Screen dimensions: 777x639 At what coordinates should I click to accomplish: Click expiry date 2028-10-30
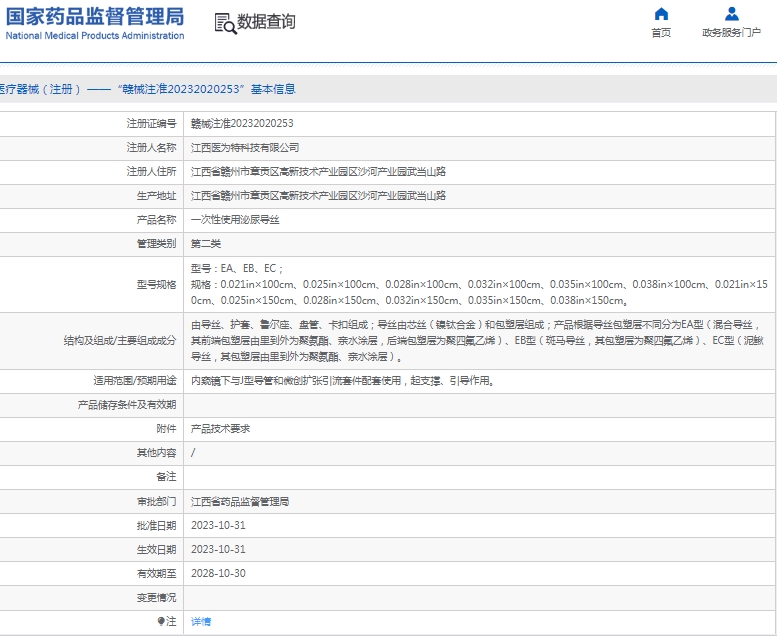(218, 574)
